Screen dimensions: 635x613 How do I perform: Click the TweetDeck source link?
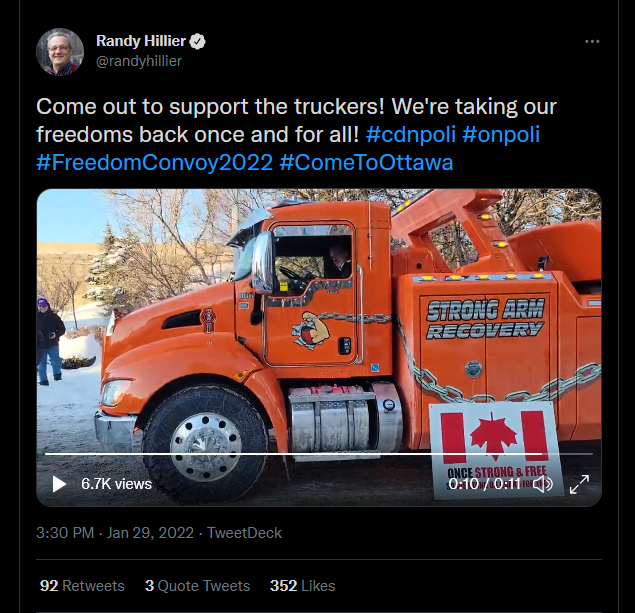244,533
